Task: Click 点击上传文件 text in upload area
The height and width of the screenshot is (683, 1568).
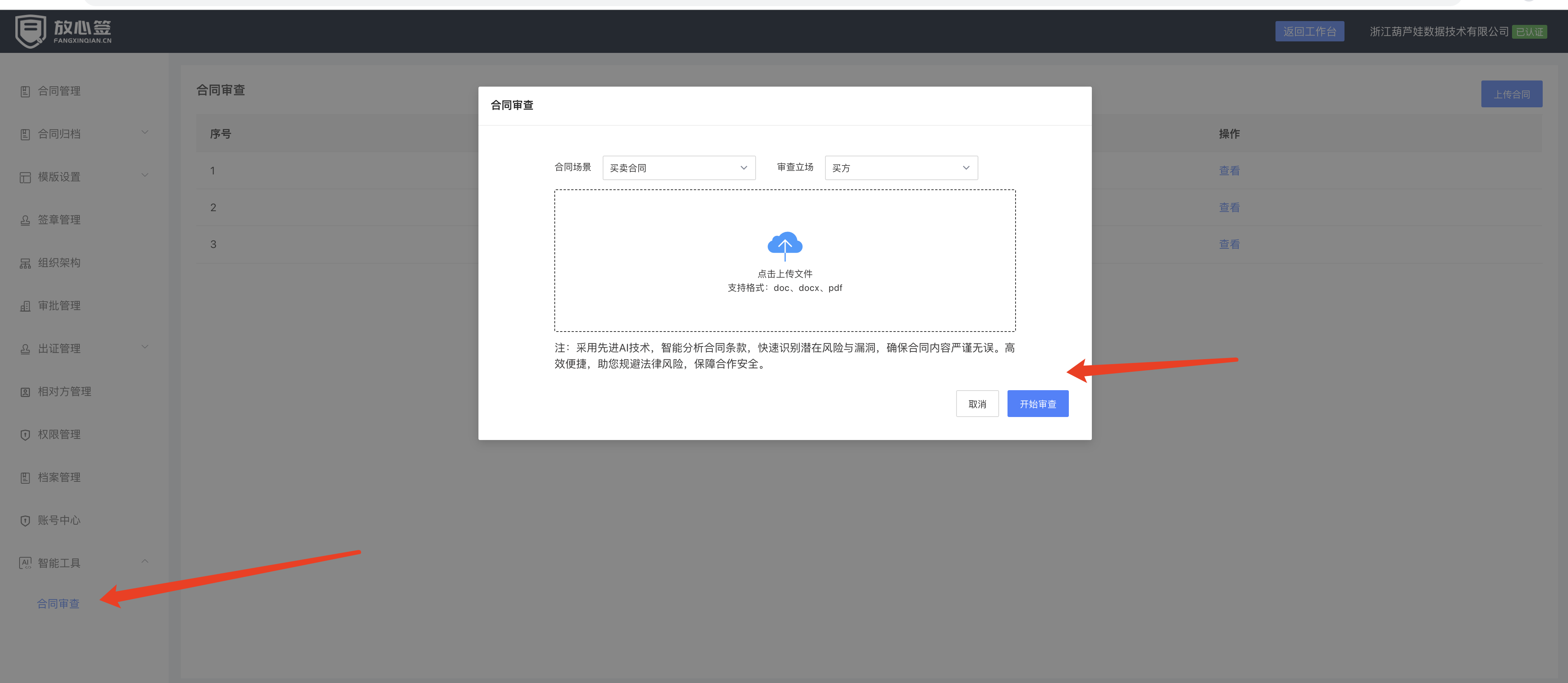Action: pyautogui.click(x=785, y=274)
